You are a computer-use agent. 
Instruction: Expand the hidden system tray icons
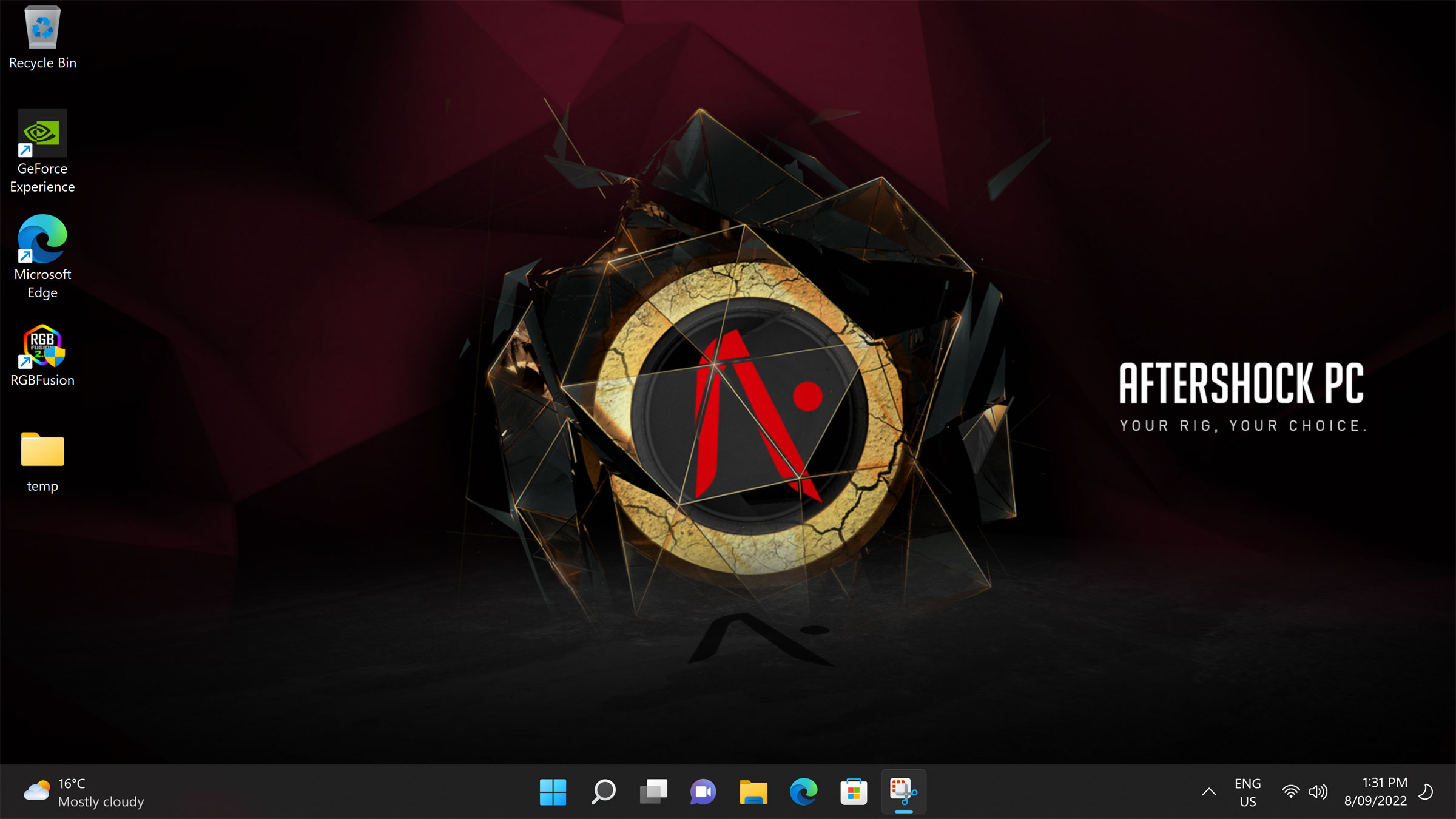(x=1209, y=792)
